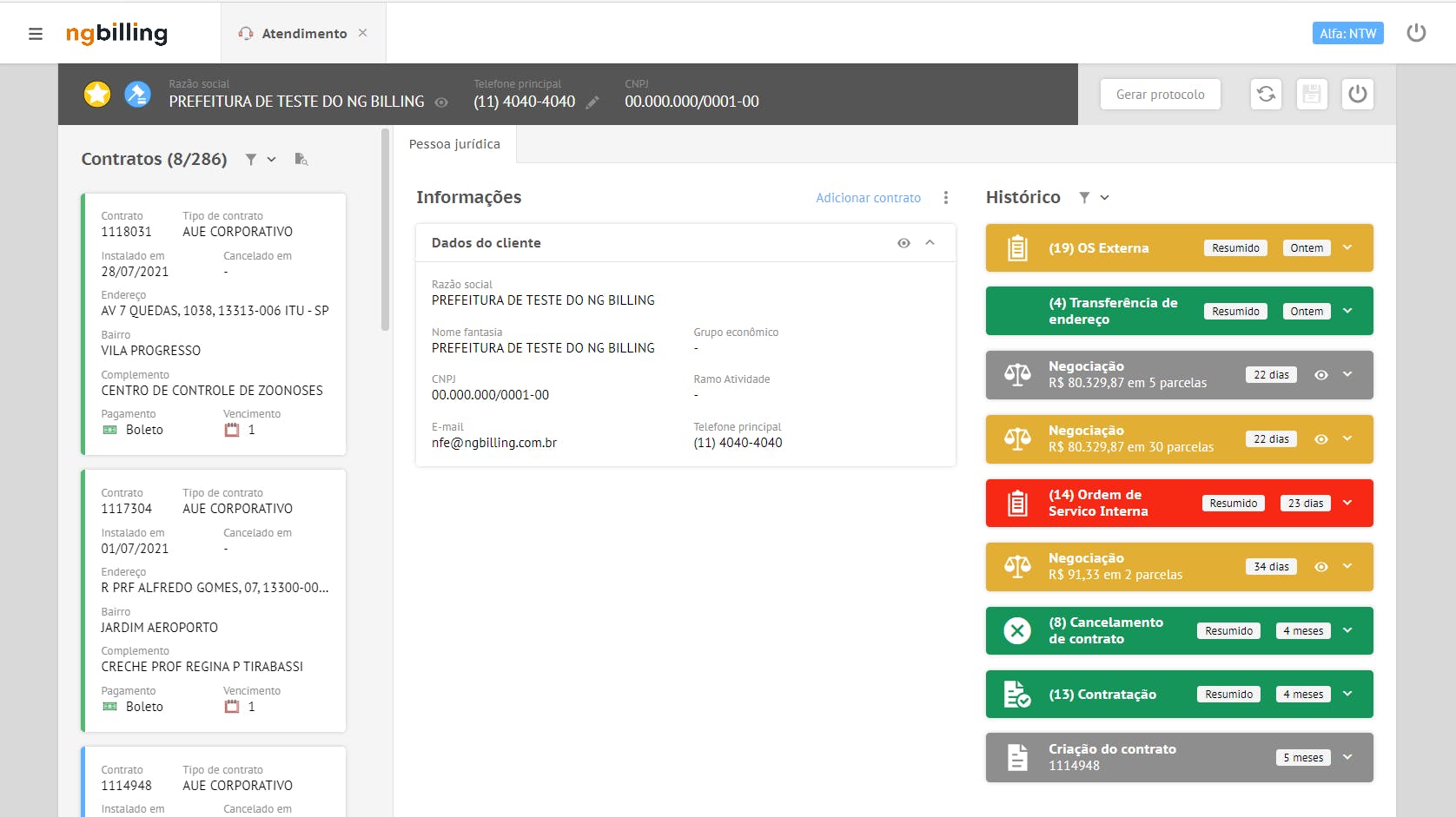
Task: Click the ngbilling logo
Action: click(x=116, y=33)
